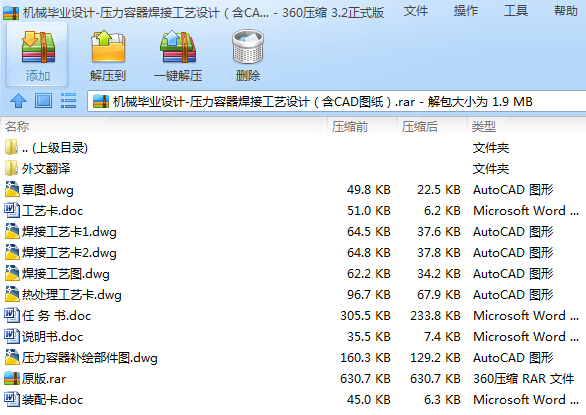The image size is (586, 415).
Task: Open the 文件 menu
Action: (416, 11)
